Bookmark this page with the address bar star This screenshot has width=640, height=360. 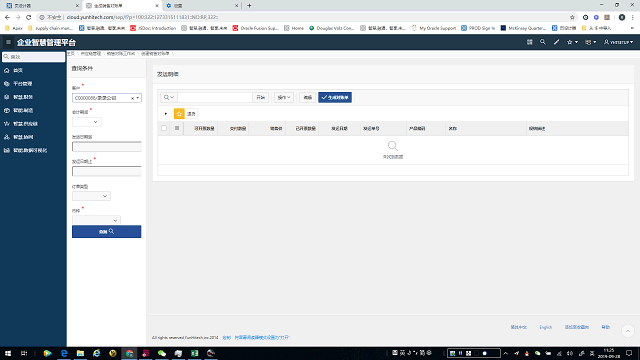tap(572, 17)
